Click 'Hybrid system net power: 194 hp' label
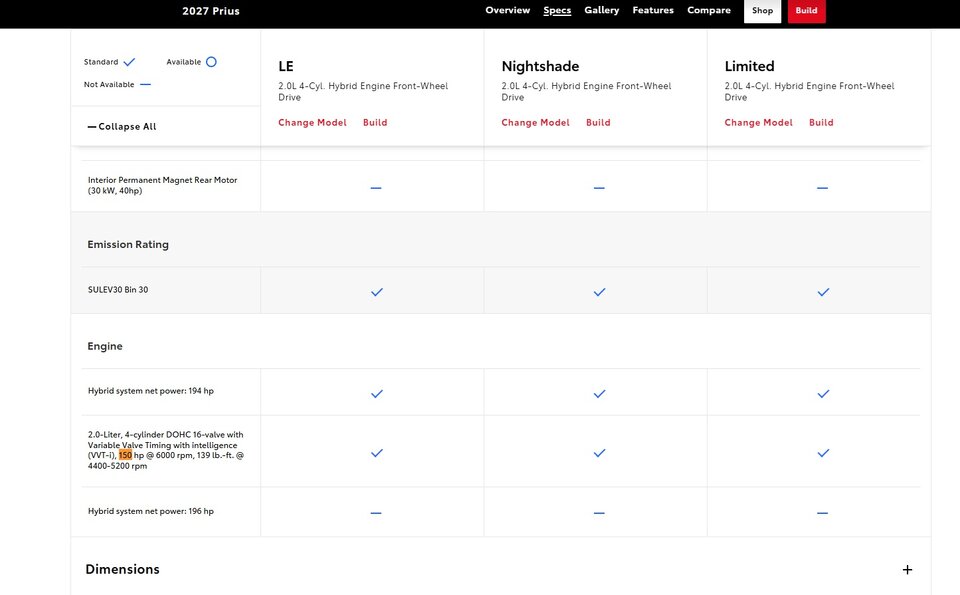Screen dimensions: 960x595 tap(151, 391)
